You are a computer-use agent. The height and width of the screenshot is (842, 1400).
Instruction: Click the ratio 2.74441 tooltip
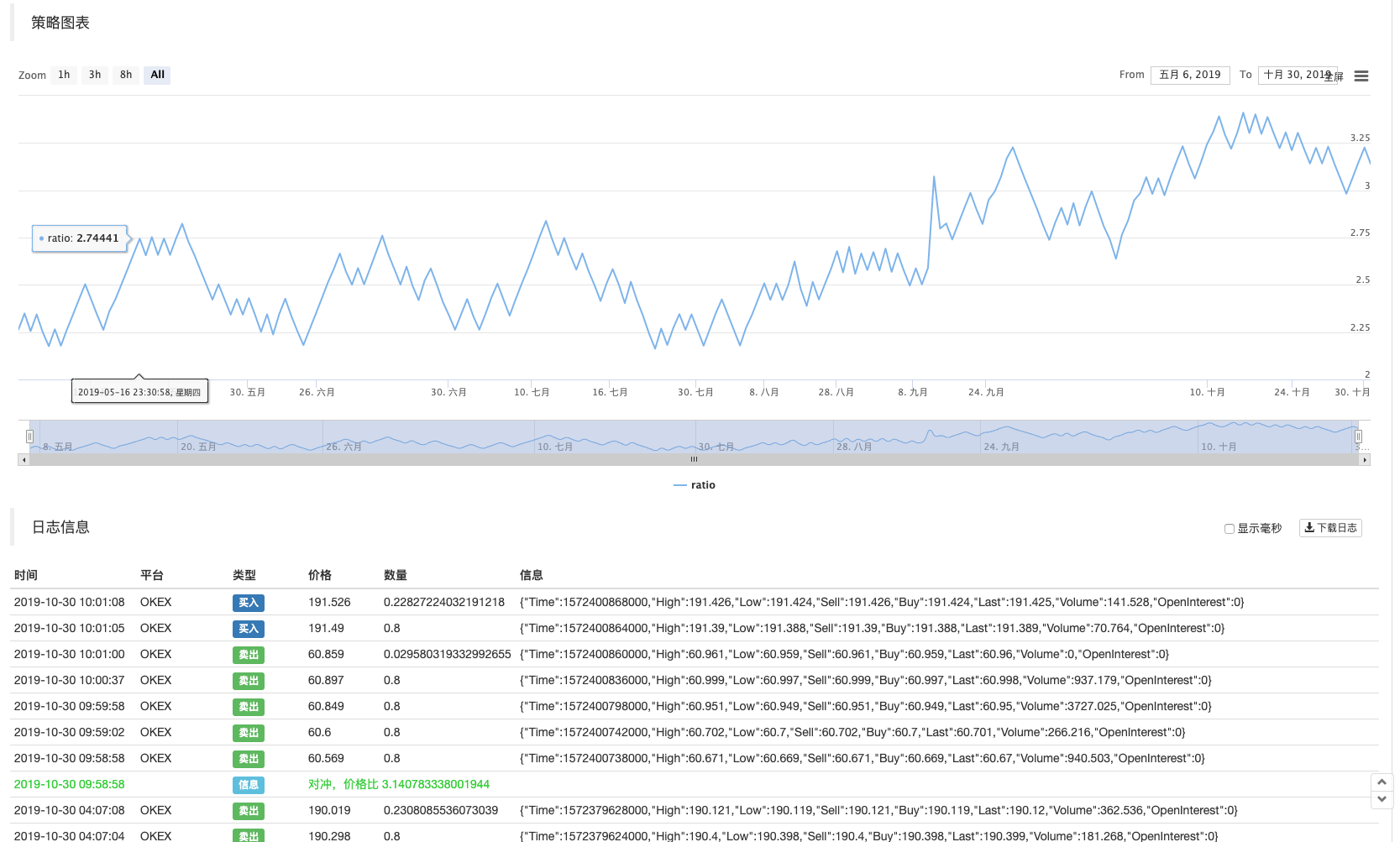point(80,238)
